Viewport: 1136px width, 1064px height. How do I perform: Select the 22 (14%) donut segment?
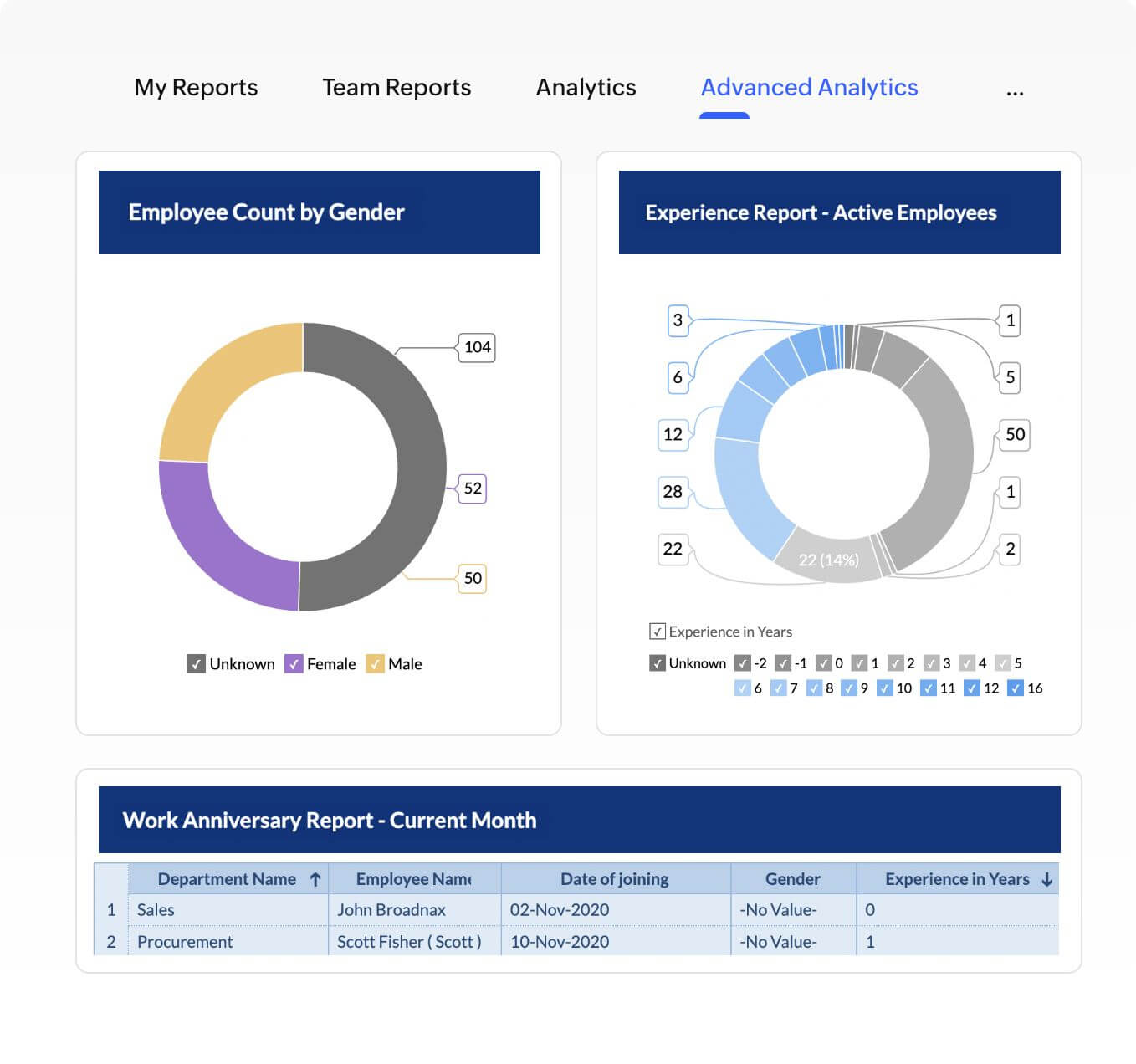828,556
